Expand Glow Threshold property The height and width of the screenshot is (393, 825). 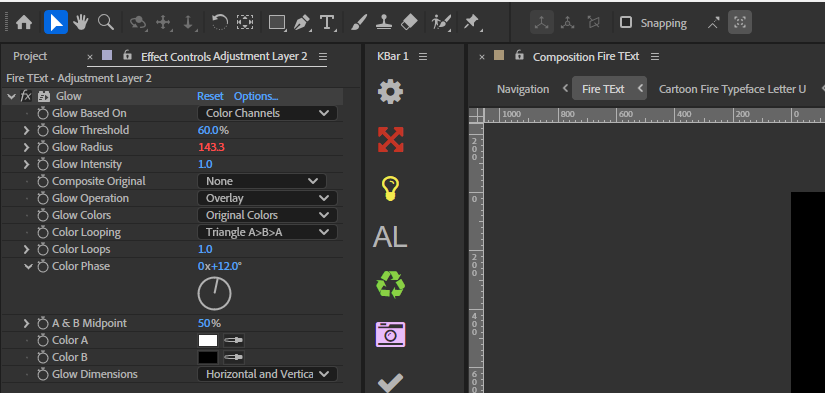coord(26,130)
